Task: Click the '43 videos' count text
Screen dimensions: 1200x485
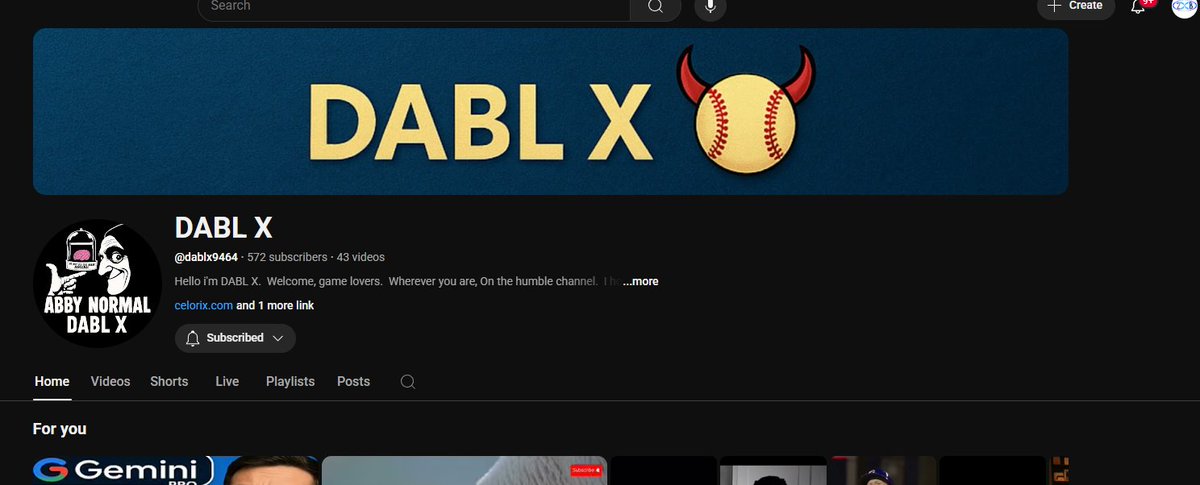Action: (361, 257)
